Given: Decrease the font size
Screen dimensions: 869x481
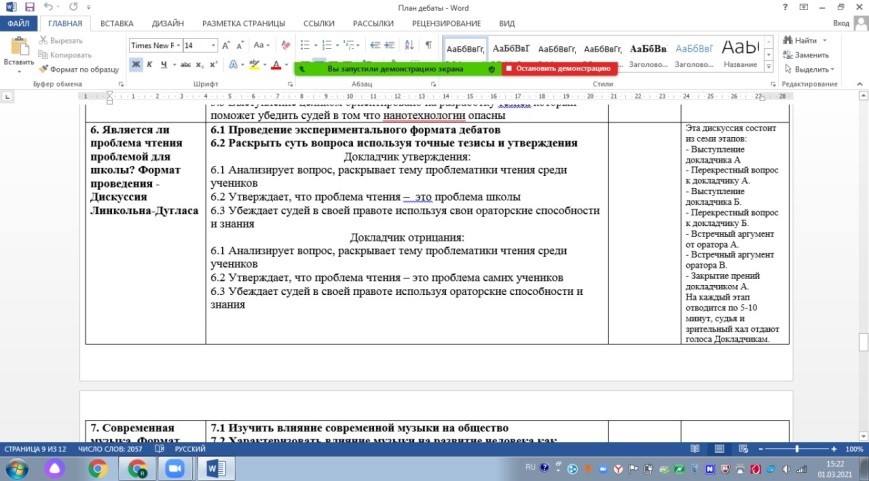Looking at the screenshot, I should click(240, 45).
